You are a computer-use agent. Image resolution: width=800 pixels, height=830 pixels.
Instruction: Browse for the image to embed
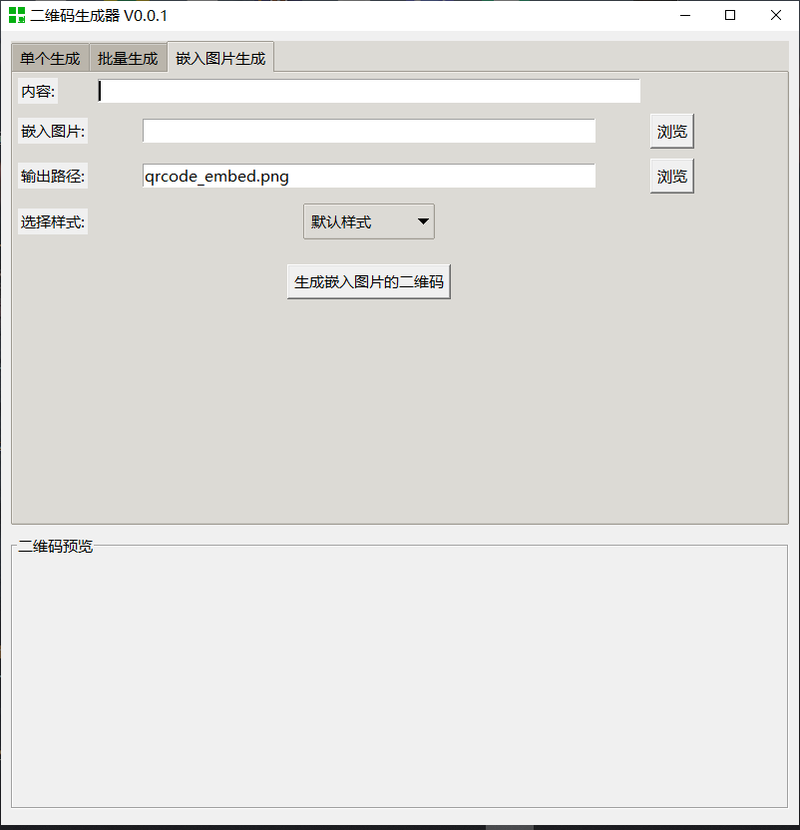pos(672,131)
